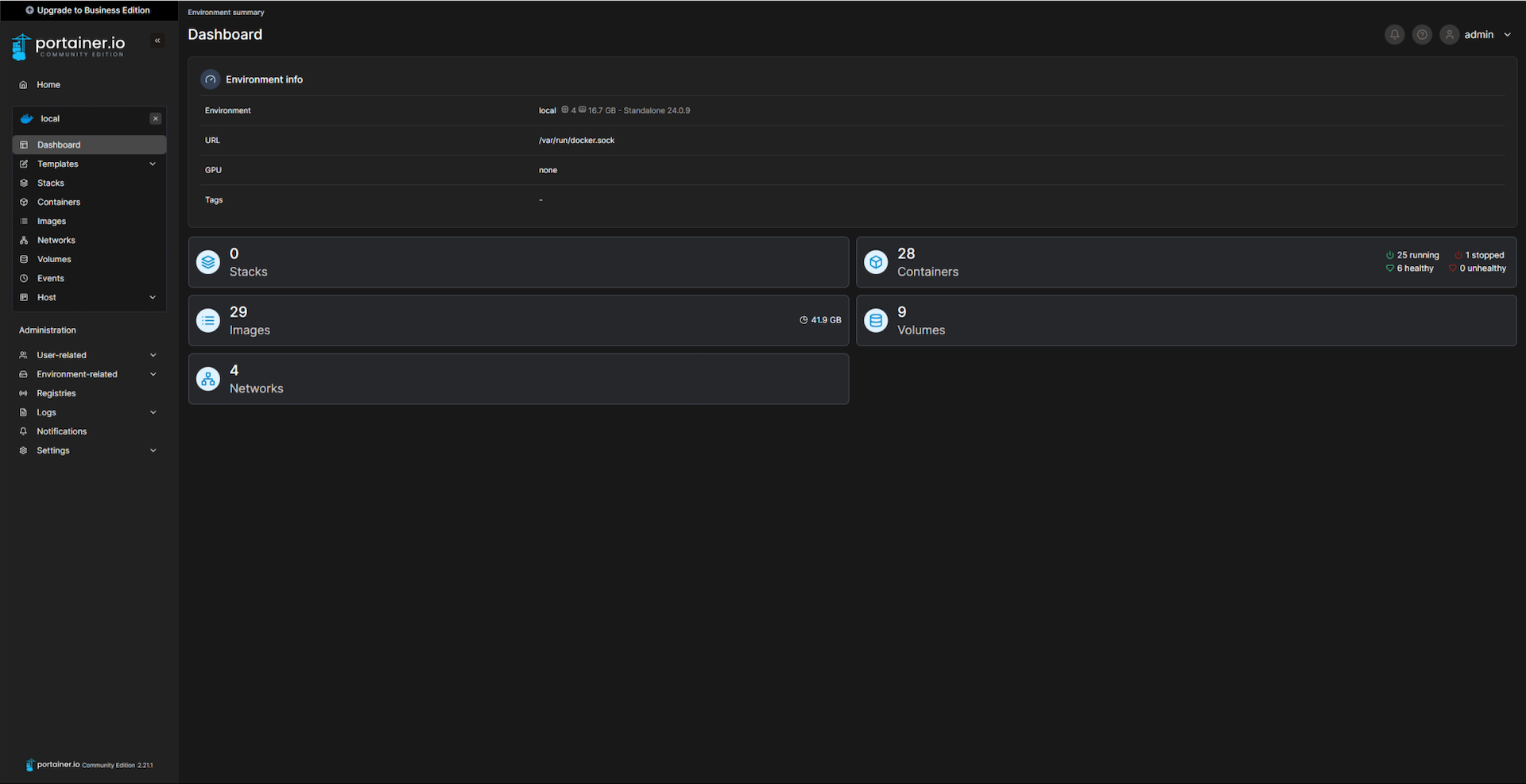Go to Containers in the sidebar
This screenshot has width=1526, height=784.
point(58,203)
